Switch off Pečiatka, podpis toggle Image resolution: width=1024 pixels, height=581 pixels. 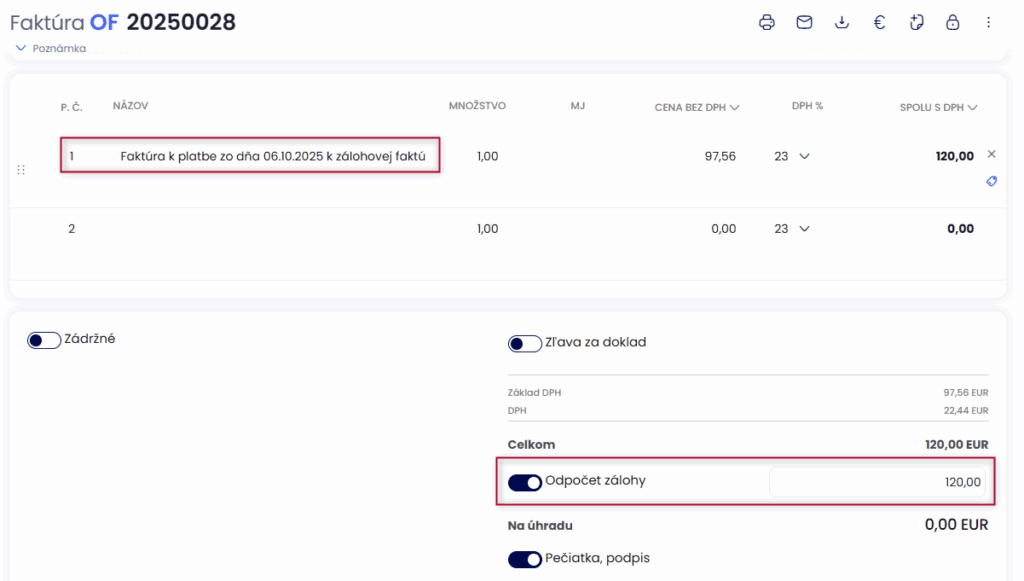pos(525,559)
